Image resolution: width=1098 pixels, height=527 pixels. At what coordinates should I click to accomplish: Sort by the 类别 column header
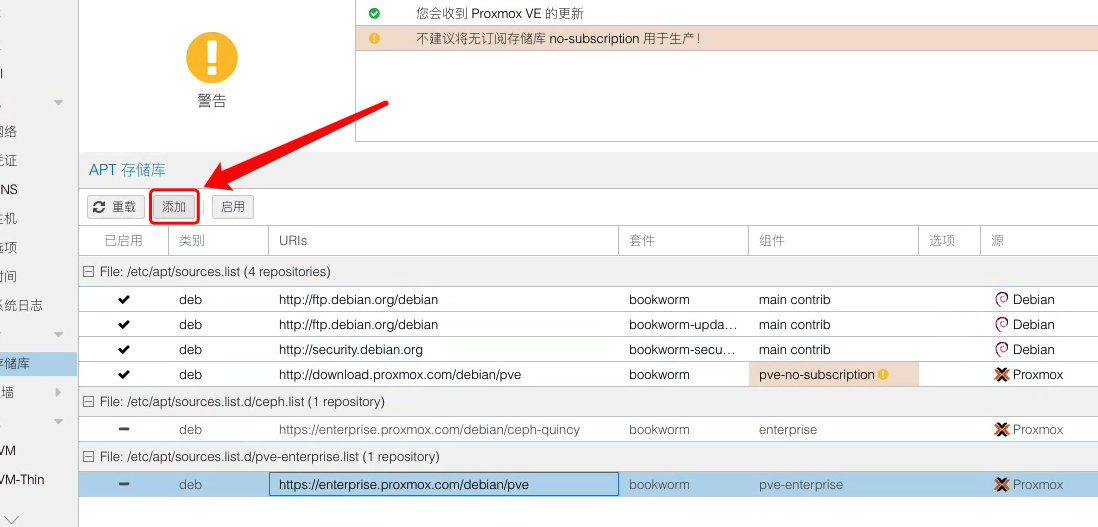click(218, 241)
